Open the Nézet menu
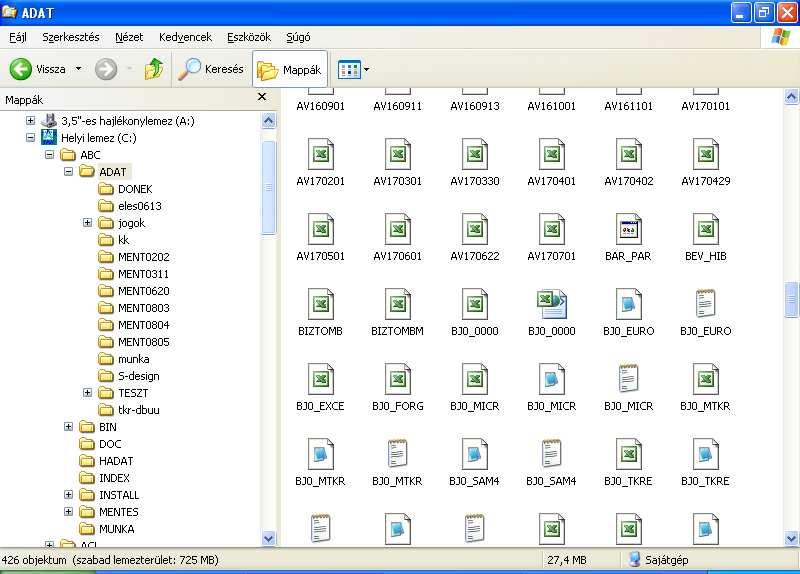 pos(129,37)
